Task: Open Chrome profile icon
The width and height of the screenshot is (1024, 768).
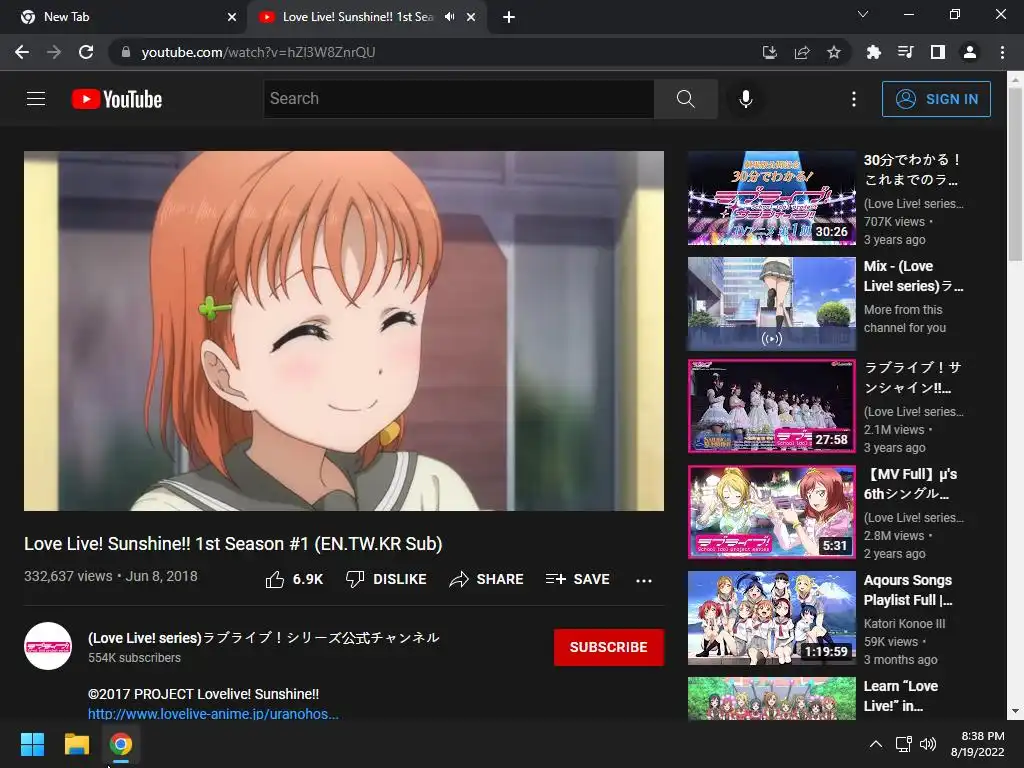Action: (970, 52)
